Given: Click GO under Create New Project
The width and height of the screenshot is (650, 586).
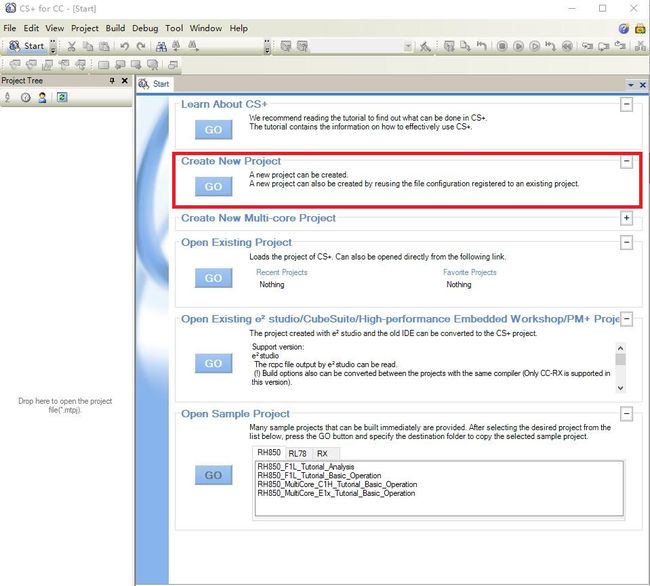Looking at the screenshot, I should pyautogui.click(x=213, y=186).
